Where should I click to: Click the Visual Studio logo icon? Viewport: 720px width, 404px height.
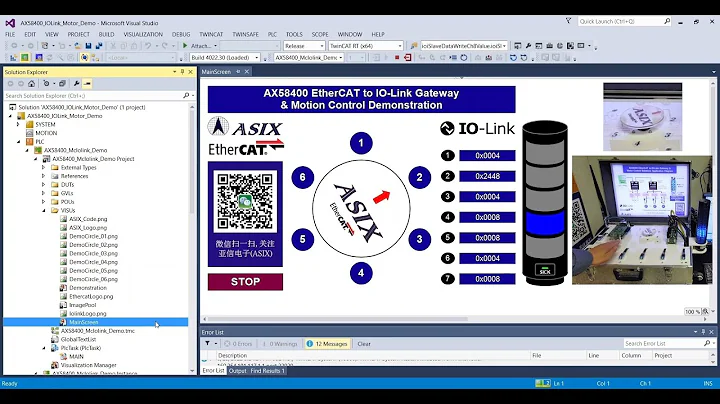[x=10, y=23]
